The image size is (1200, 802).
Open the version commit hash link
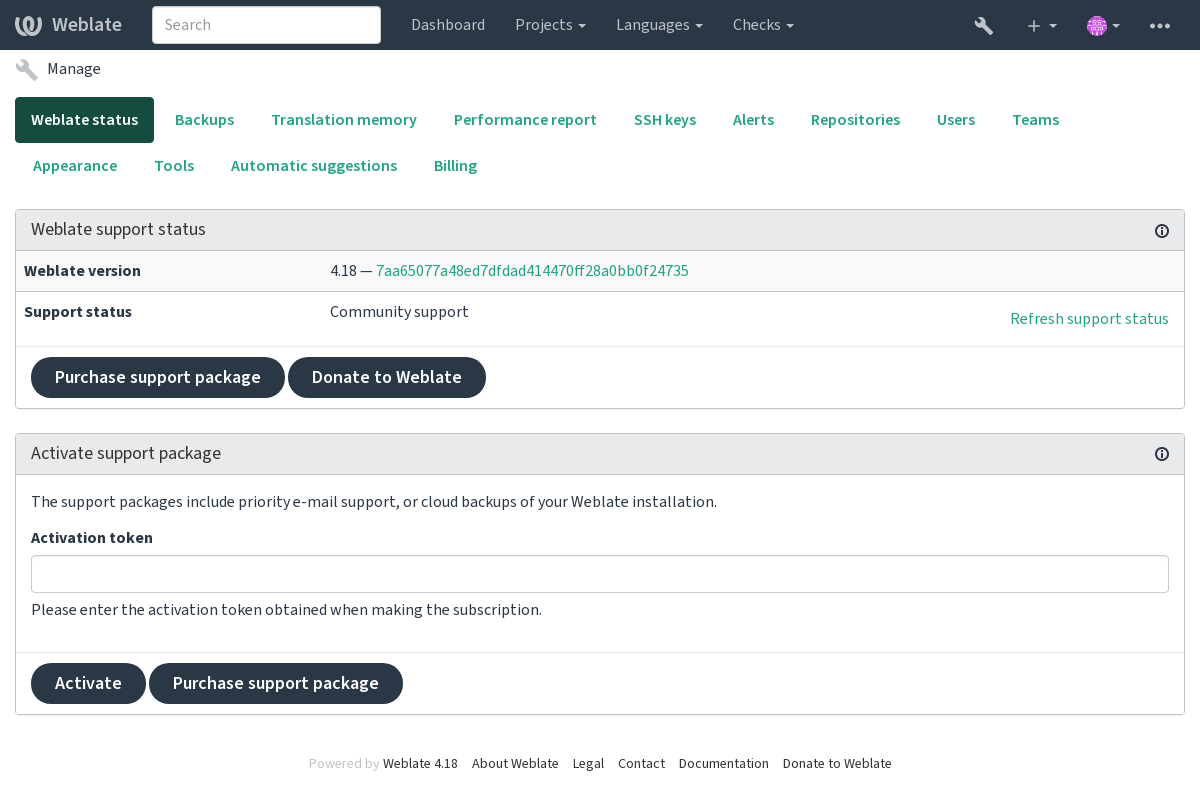(x=532, y=271)
